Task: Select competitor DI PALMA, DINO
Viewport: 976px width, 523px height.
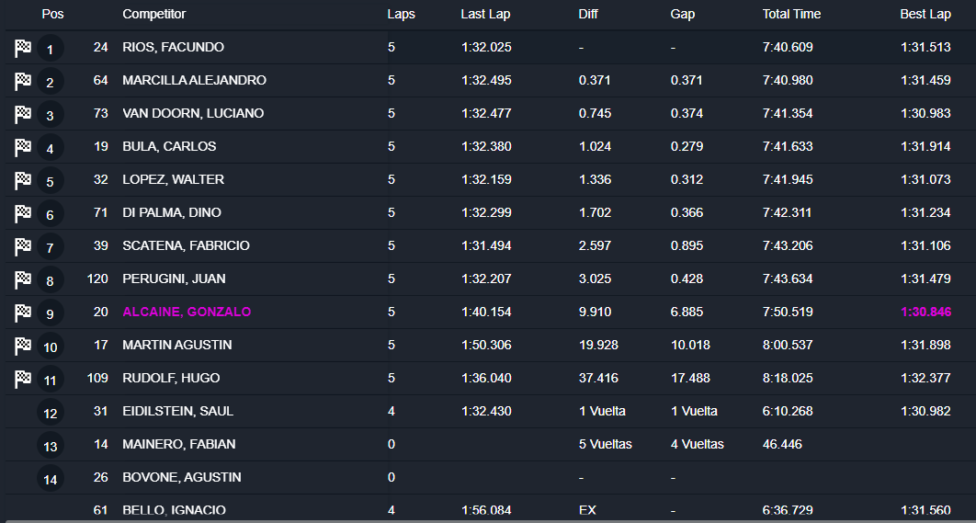Action: 171,213
